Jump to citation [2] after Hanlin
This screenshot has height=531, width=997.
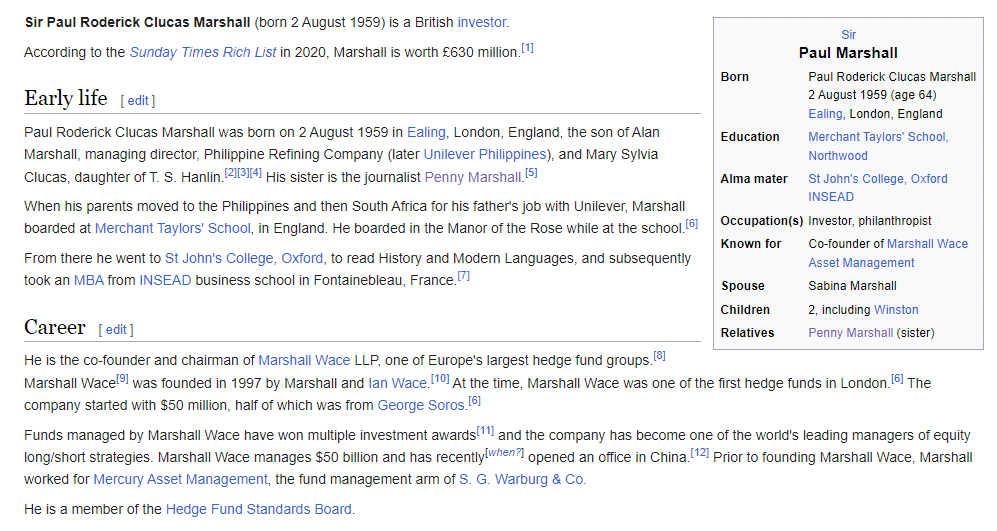click(x=230, y=172)
